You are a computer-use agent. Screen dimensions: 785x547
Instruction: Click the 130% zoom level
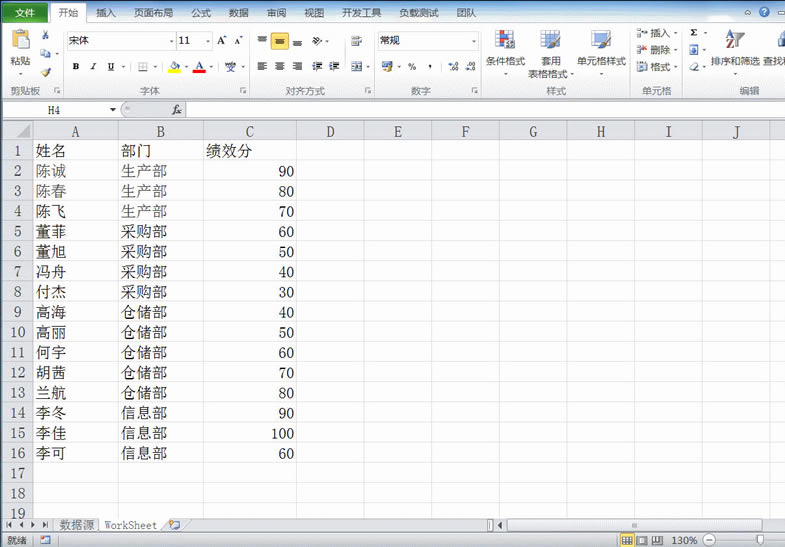pos(684,540)
